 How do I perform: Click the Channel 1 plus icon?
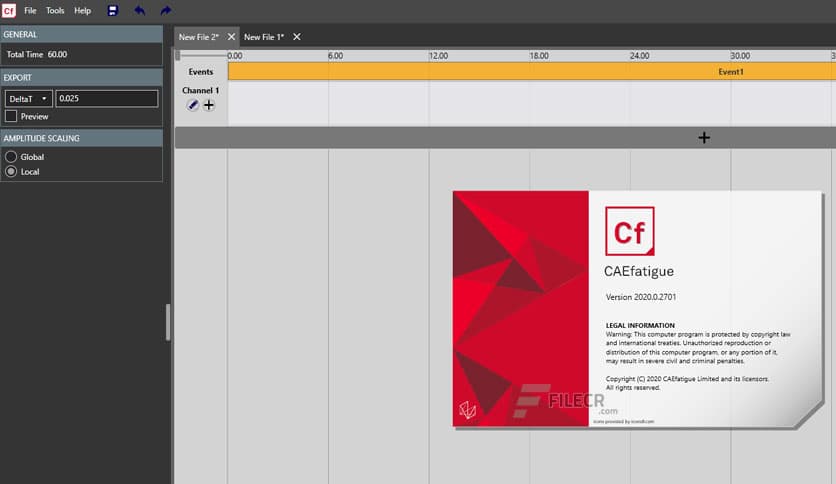[209, 105]
